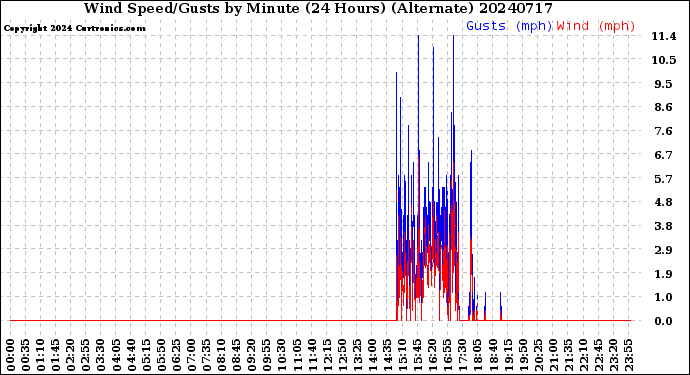Click the 10.5 y-axis value
The width and height of the screenshot is (690, 375).
[664, 60]
